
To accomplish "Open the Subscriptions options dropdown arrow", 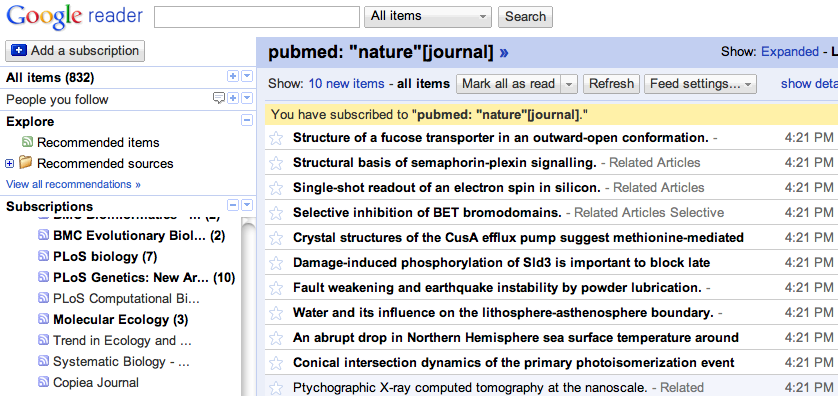I will (x=246, y=205).
